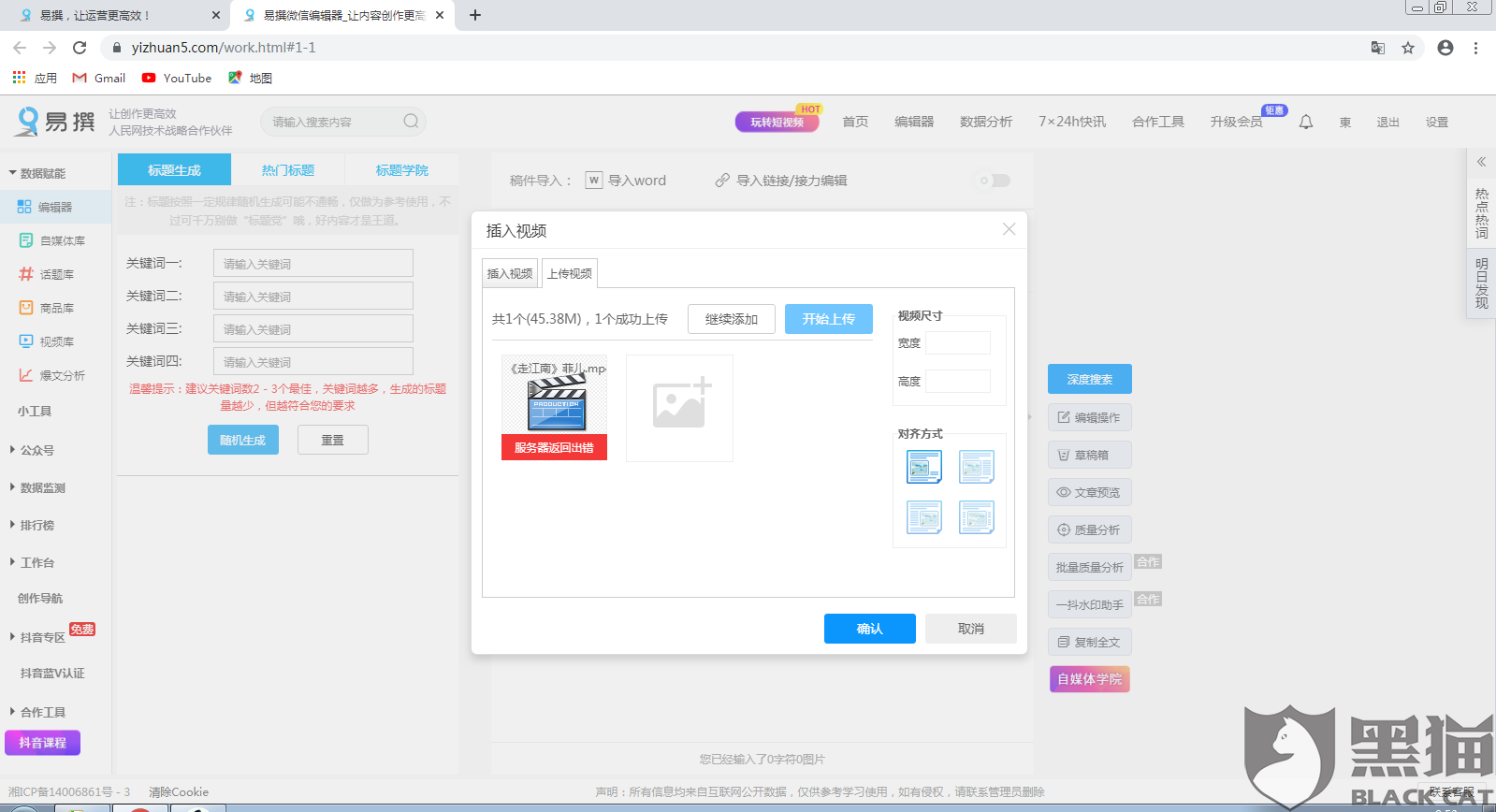Expand the 公众号 sidebar section
The width and height of the screenshot is (1496, 812).
coord(32,450)
